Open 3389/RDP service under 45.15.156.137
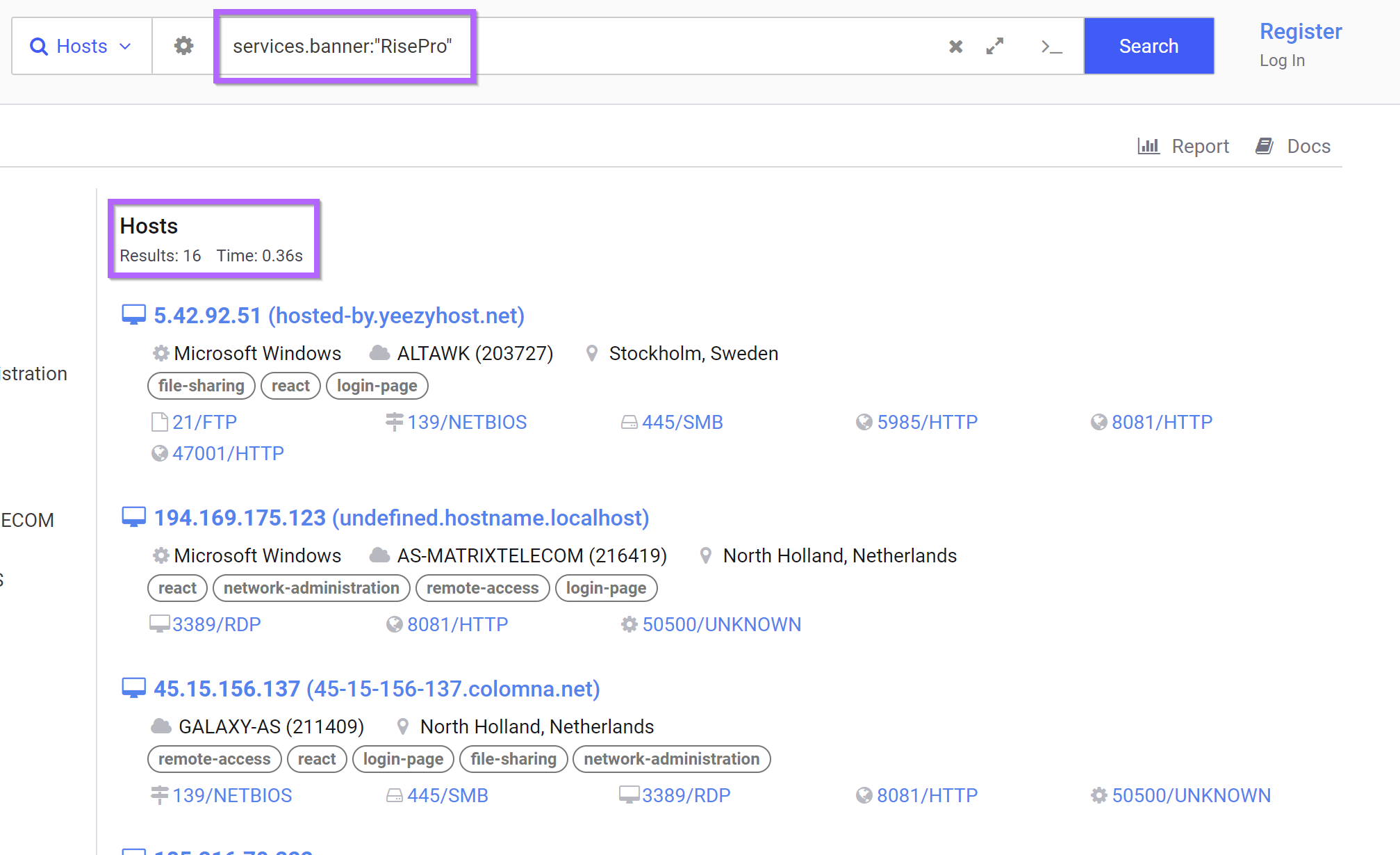1400x855 pixels. tap(685, 795)
